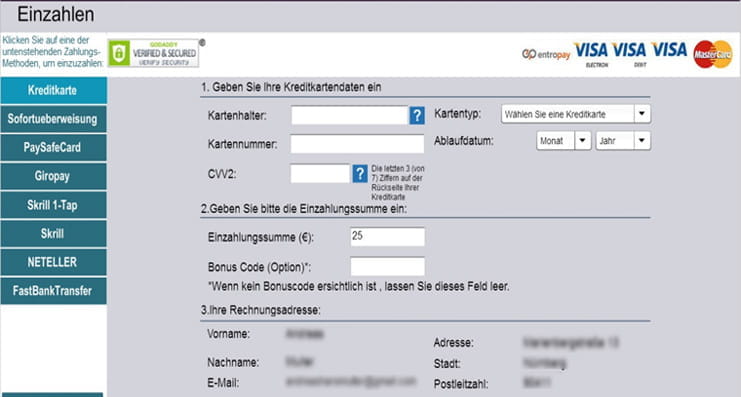Screen dimensions: 741x397
Task: Click the 'Kartentyp:' label
Action: 457,114
